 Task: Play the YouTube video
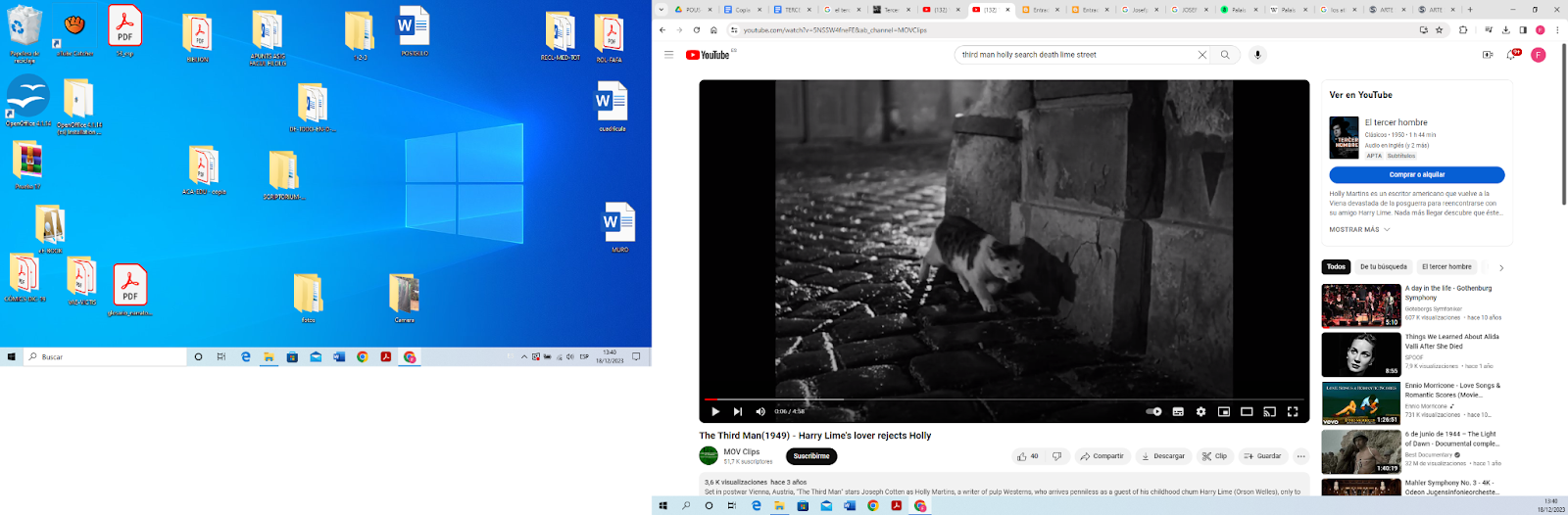(x=715, y=412)
